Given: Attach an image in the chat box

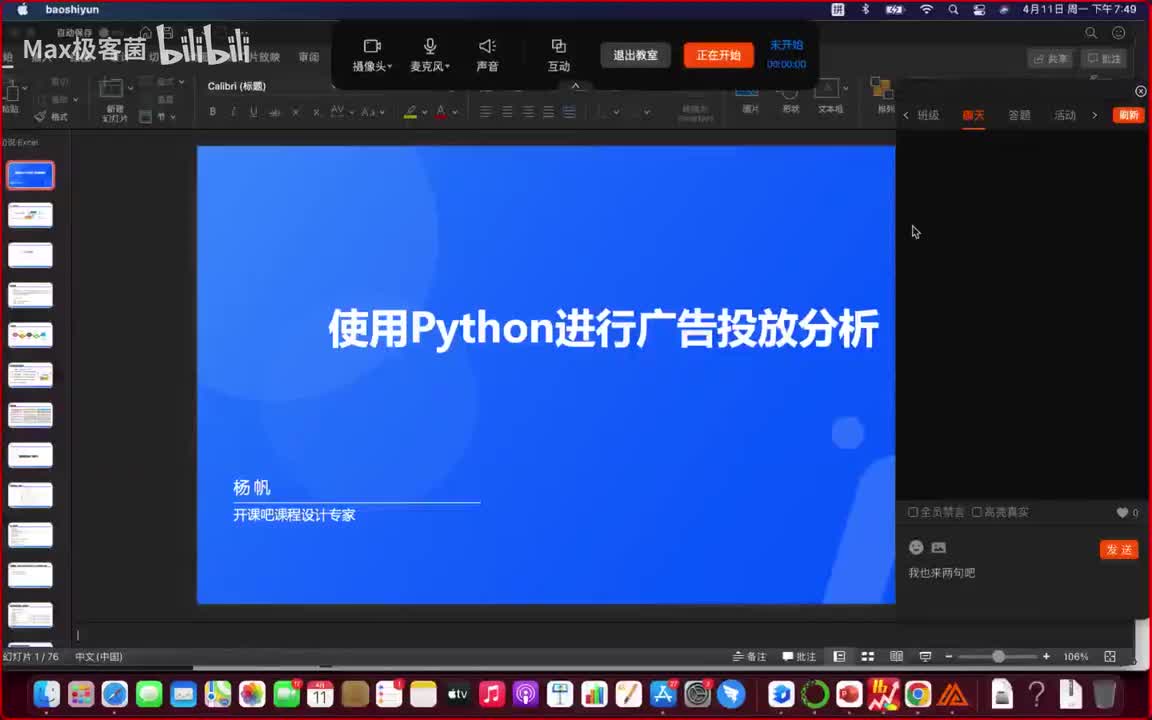Looking at the screenshot, I should [x=938, y=547].
